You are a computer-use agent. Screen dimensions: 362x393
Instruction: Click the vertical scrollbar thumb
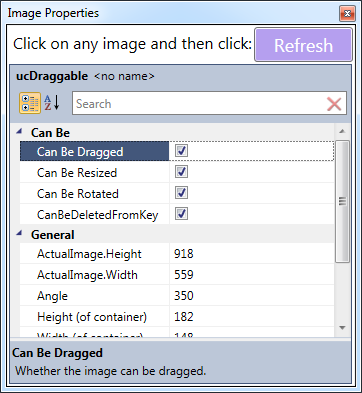pos(342,201)
